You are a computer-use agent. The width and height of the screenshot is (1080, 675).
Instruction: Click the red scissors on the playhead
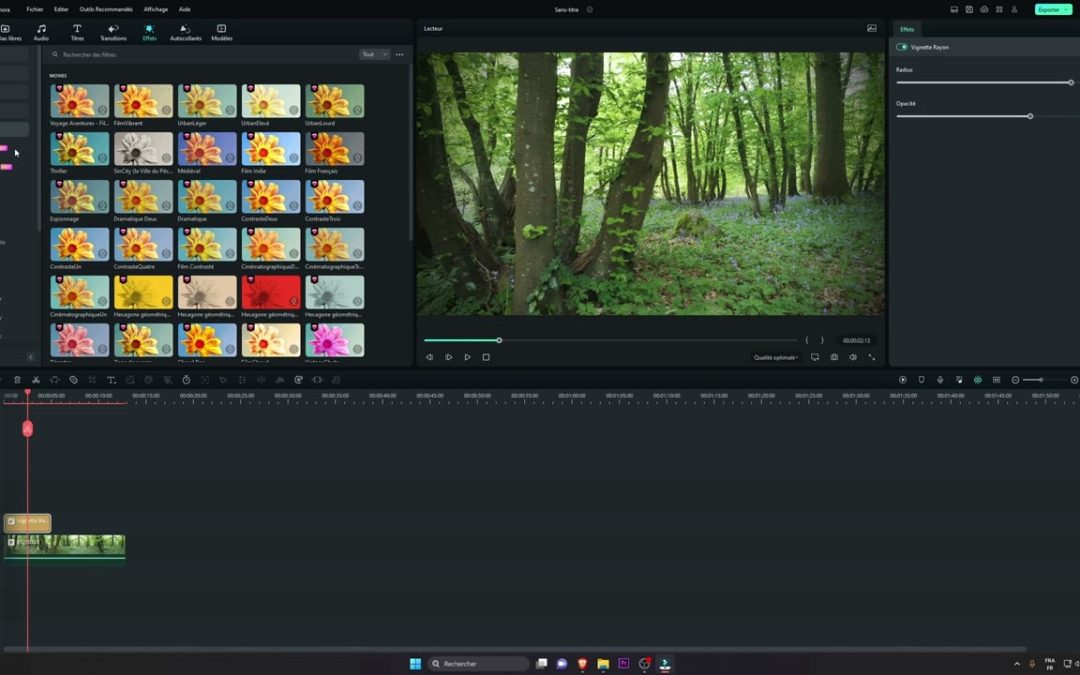point(28,428)
